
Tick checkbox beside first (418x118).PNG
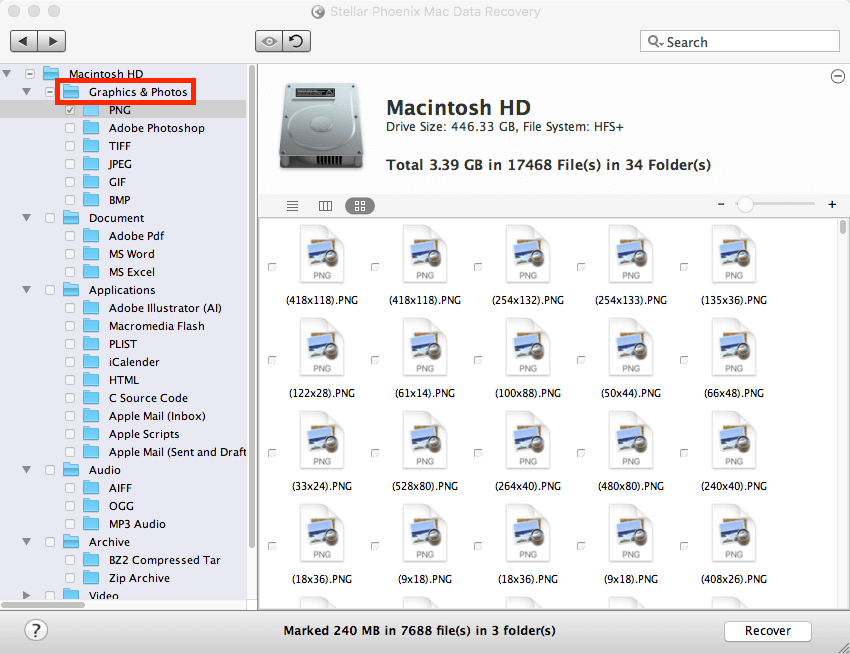[x=272, y=267]
